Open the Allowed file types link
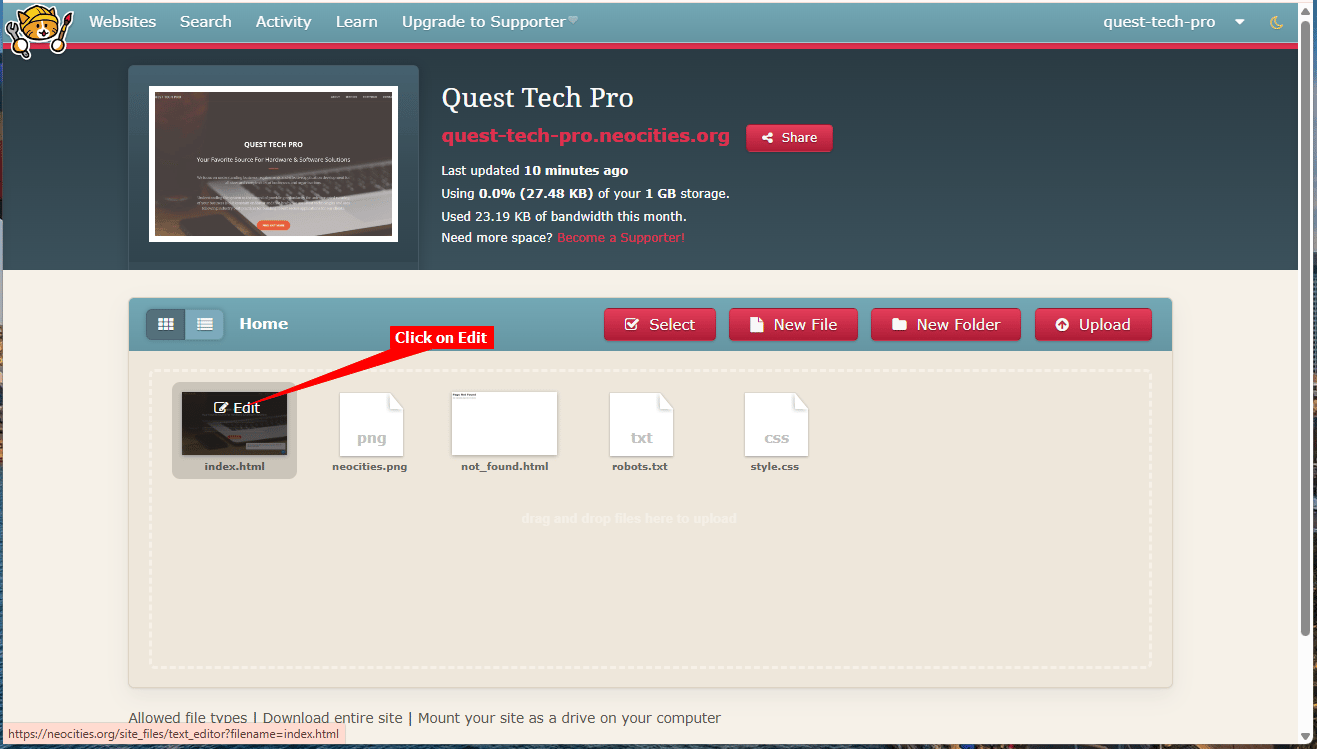This screenshot has height=749, width=1317. pyautogui.click(x=188, y=718)
